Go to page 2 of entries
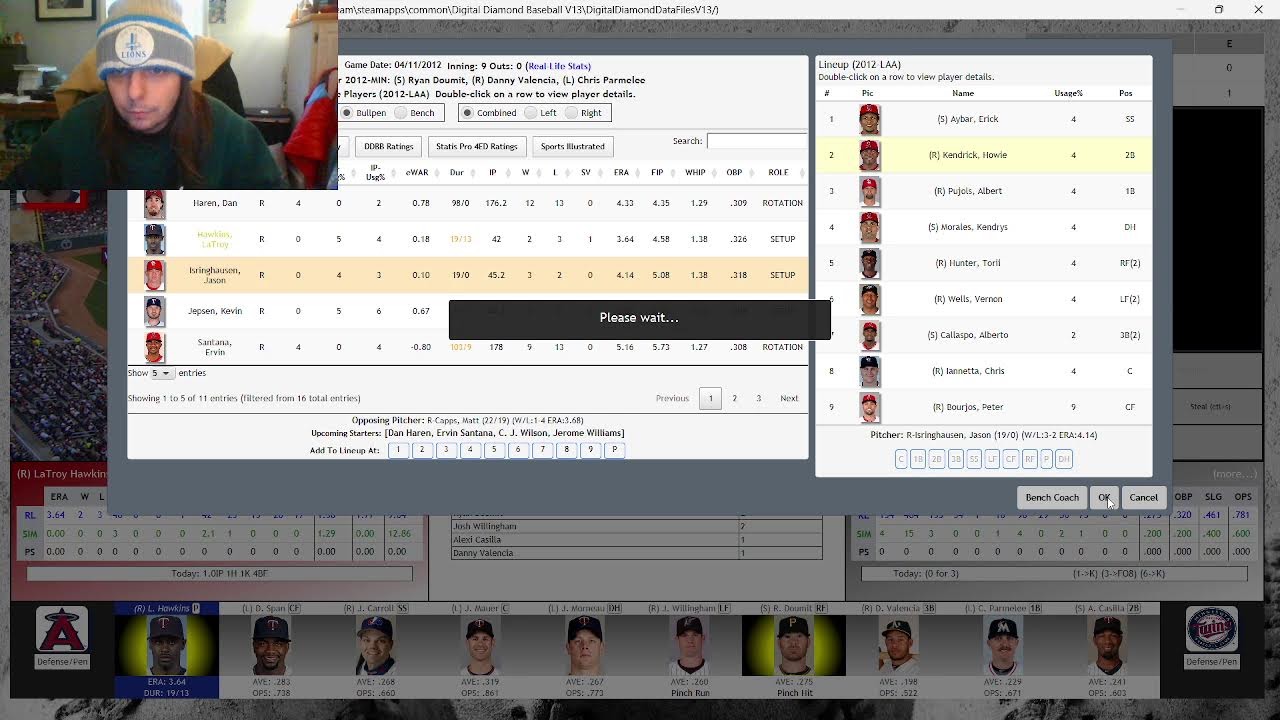Image resolution: width=1280 pixels, height=720 pixels. tap(734, 398)
